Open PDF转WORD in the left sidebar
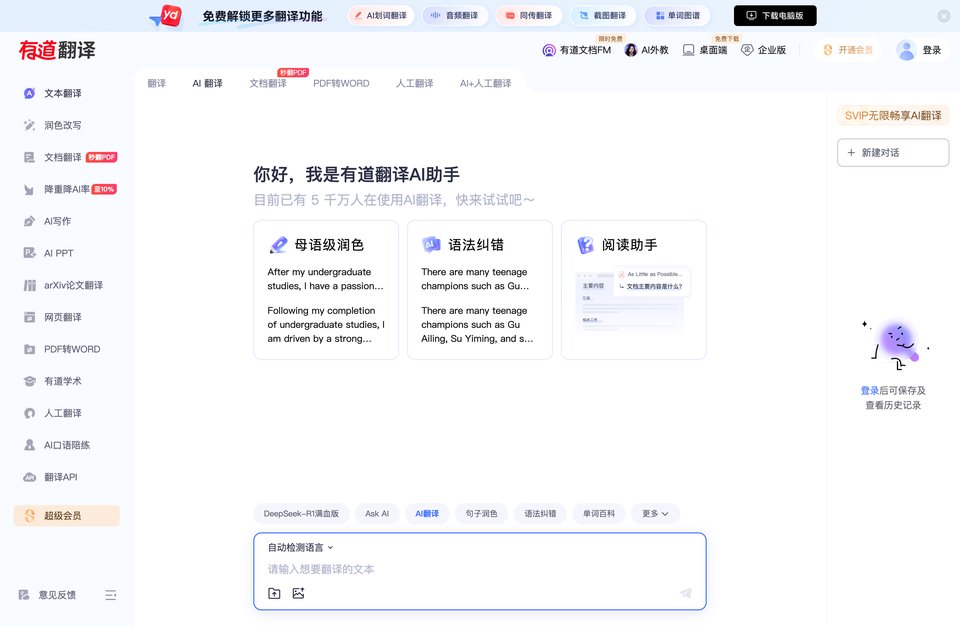Viewport: 960px width, 627px height. 62,349
